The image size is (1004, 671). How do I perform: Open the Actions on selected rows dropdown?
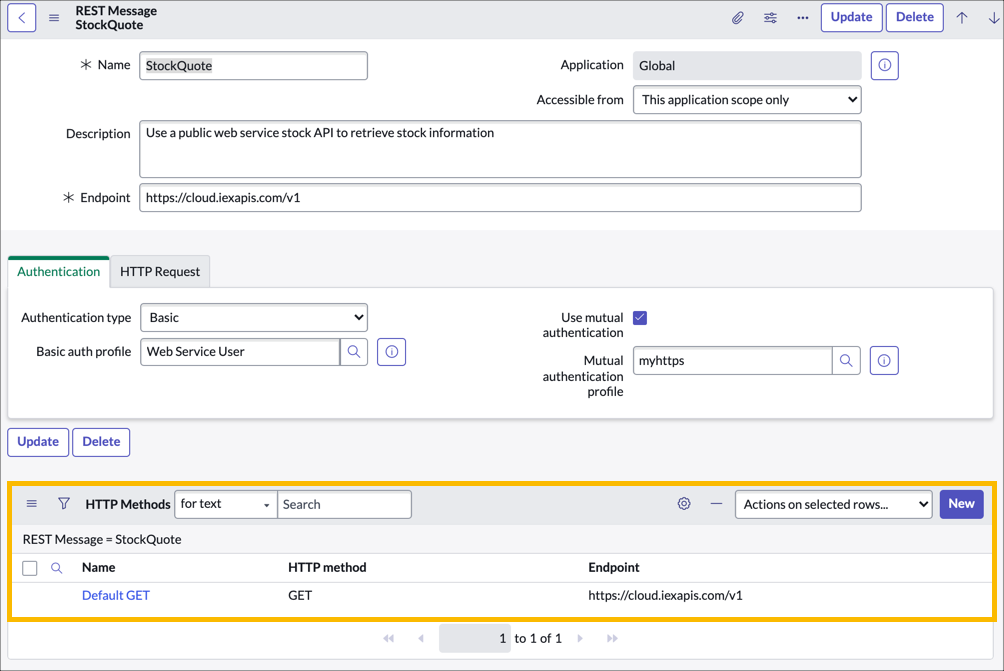(x=833, y=504)
